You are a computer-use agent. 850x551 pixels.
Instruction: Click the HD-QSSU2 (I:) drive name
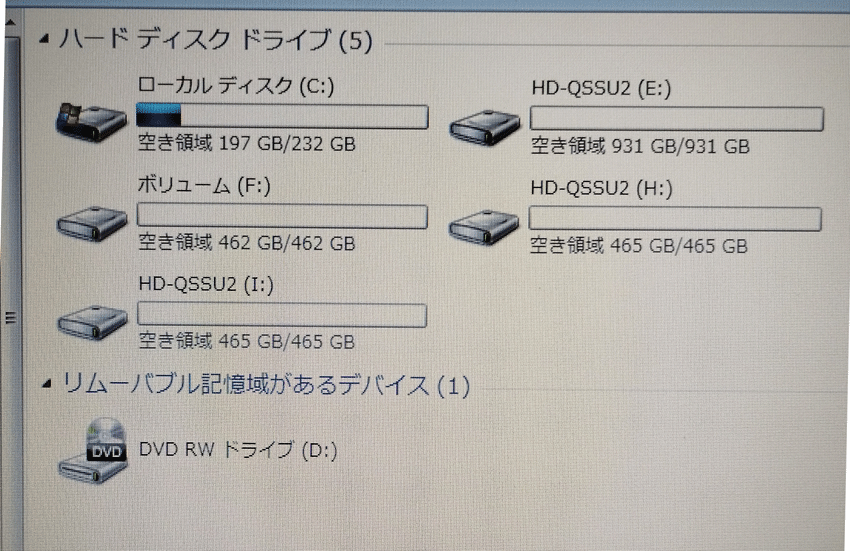point(206,284)
